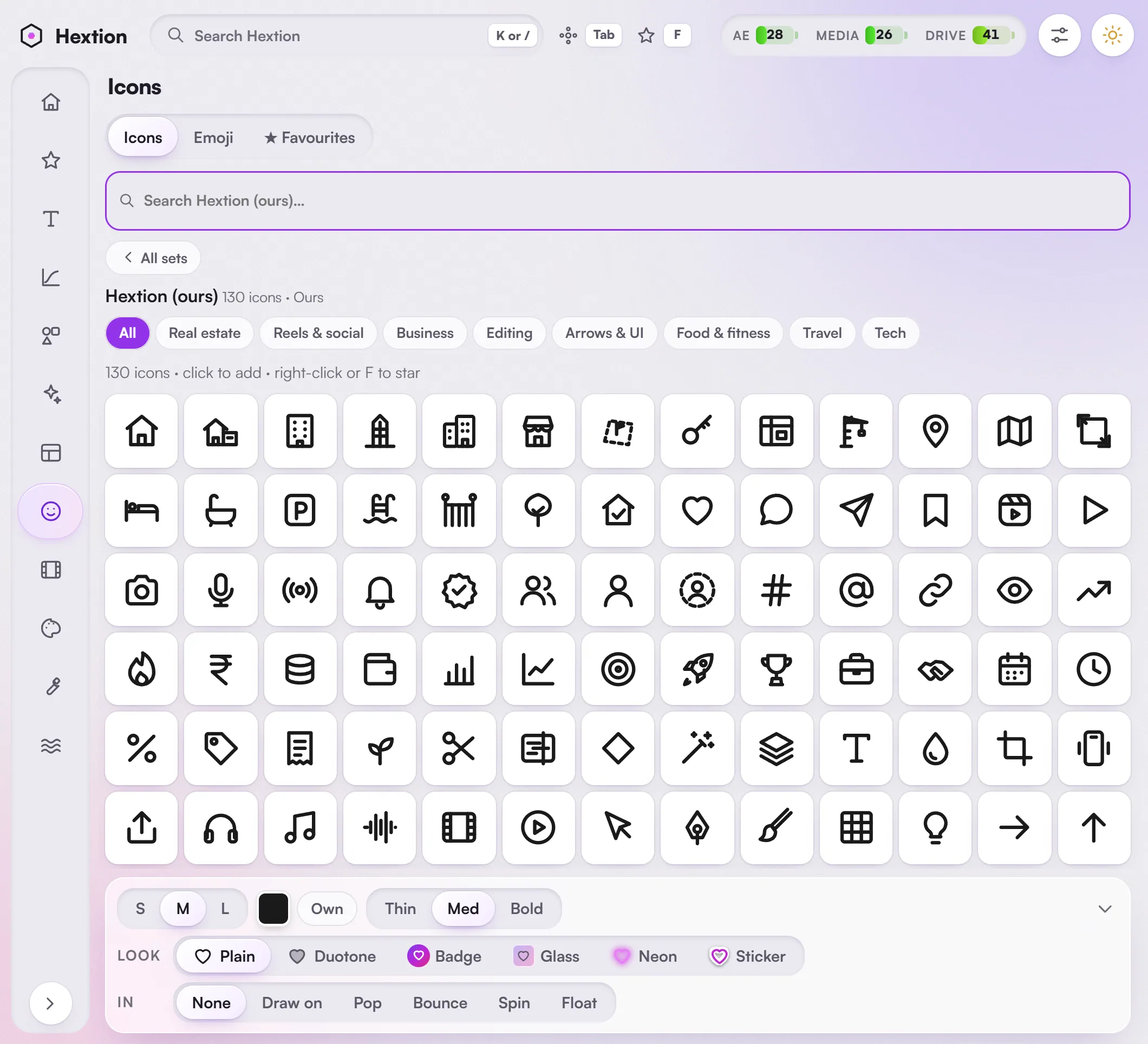Add the magic wand icon
The width and height of the screenshot is (1148, 1044).
pyautogui.click(x=697, y=748)
